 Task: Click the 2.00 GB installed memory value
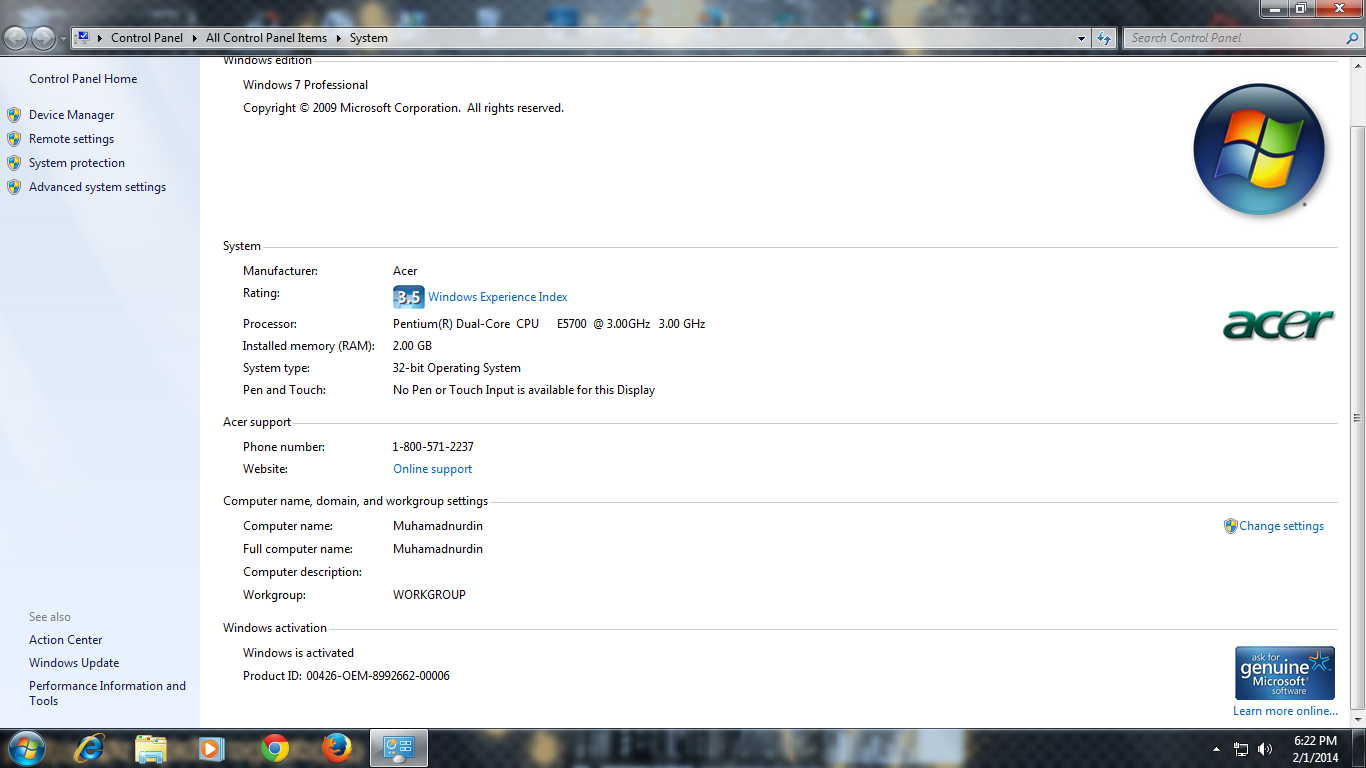412,346
